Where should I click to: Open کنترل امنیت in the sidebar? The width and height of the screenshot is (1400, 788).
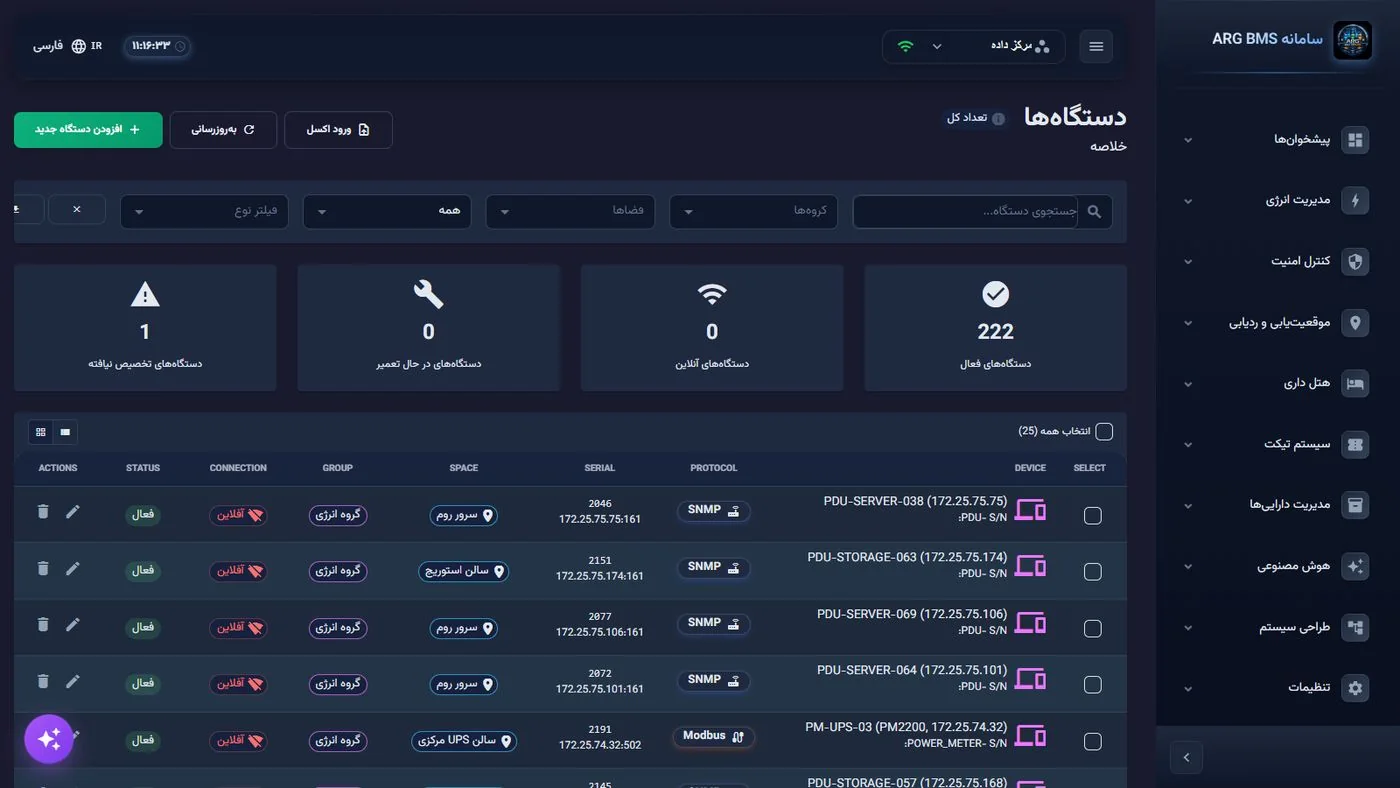pyautogui.click(x=1276, y=262)
